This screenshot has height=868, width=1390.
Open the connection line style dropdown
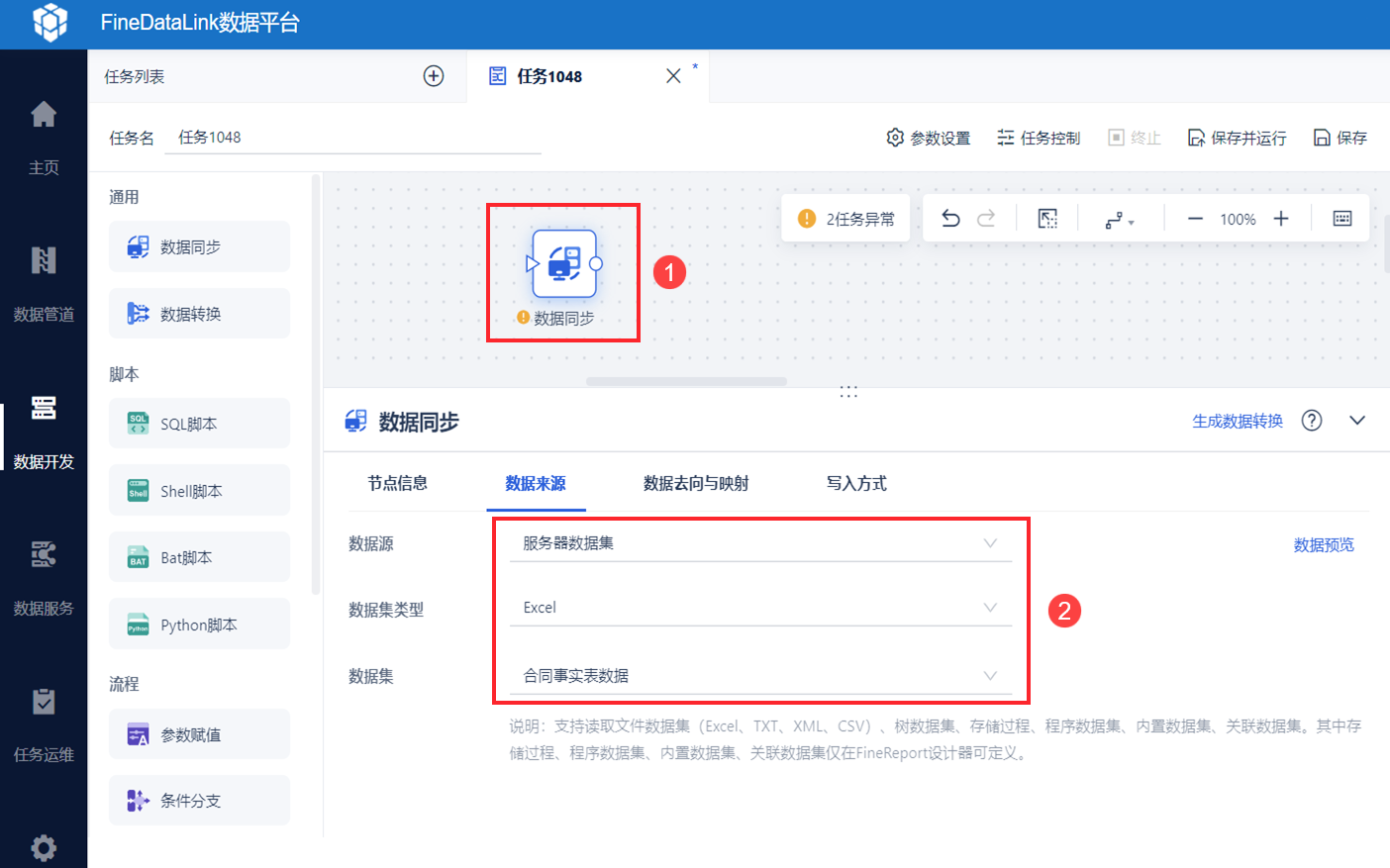1120,220
